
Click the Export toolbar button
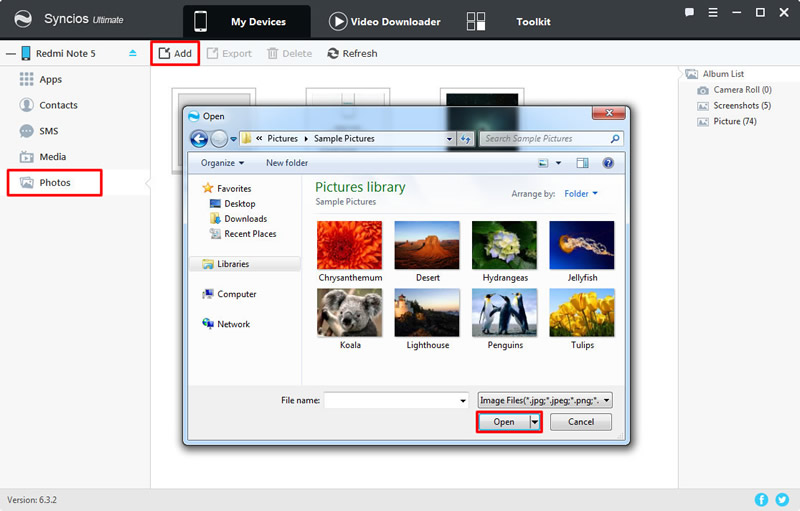click(x=230, y=53)
